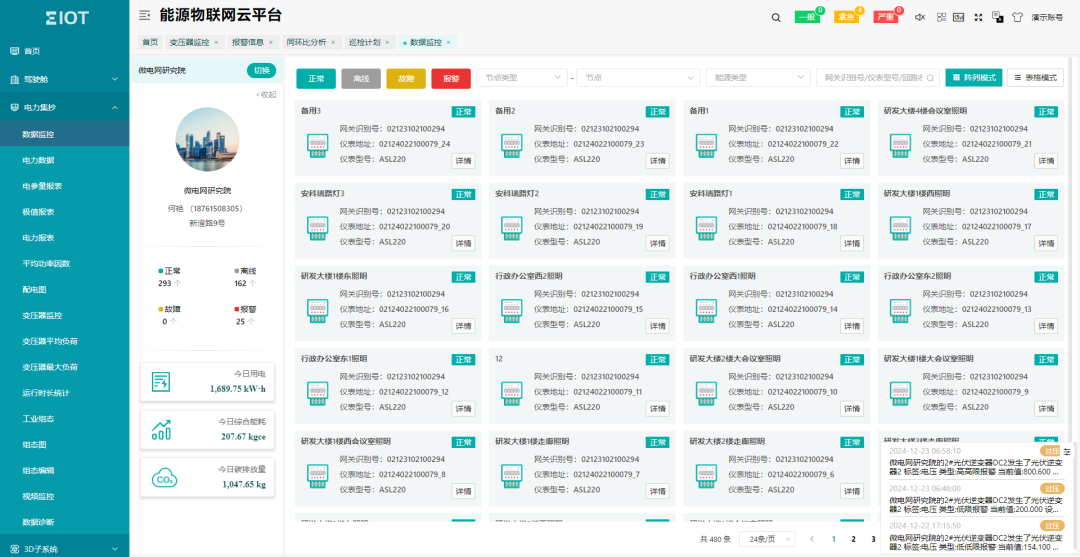Open 电力报表 in the left sidebar
The image size is (1080, 557).
[38, 238]
